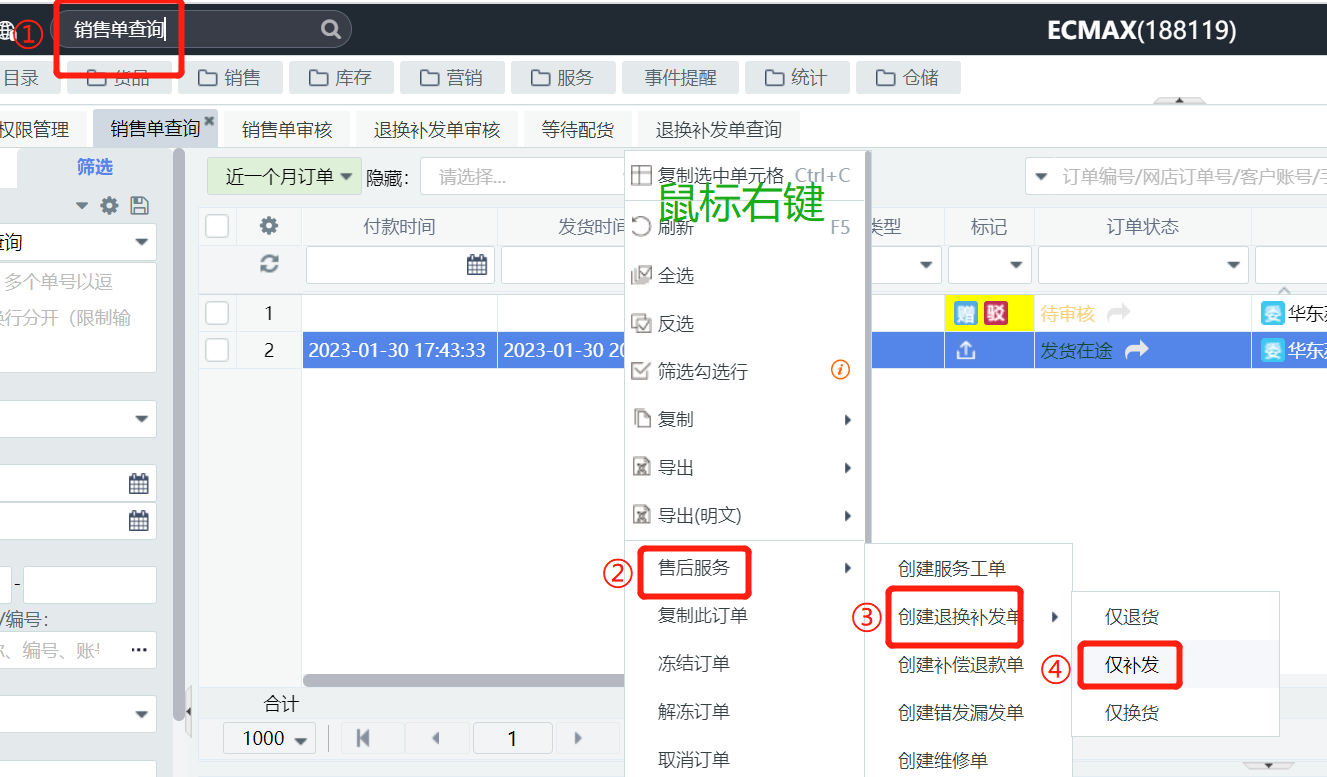The height and width of the screenshot is (777, 1327).
Task: Close the 销售单查询 tab
Action: click(209, 120)
